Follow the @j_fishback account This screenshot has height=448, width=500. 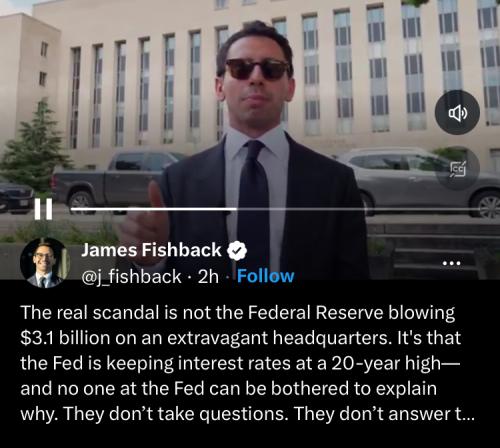(265, 276)
